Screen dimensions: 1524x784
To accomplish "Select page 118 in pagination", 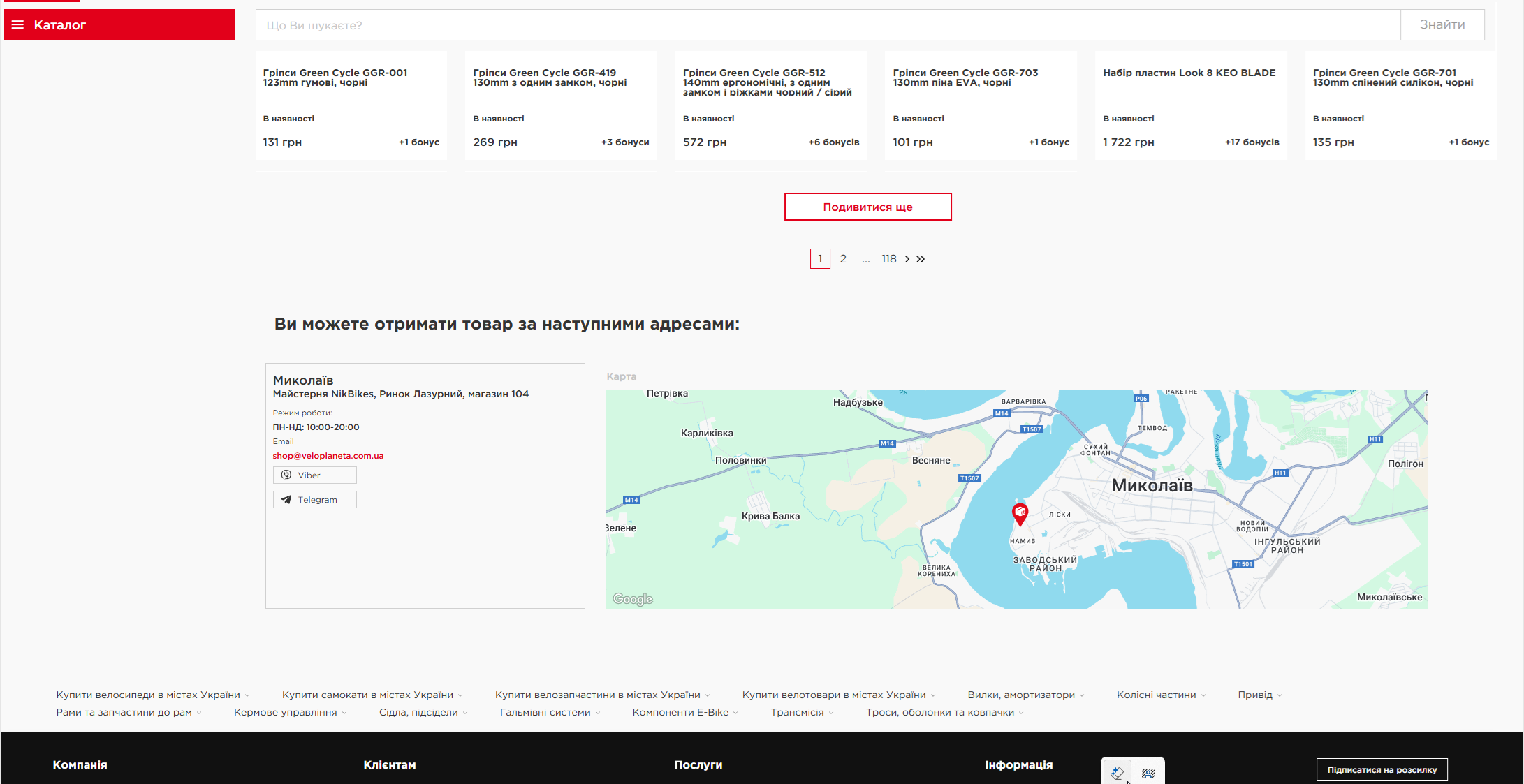I will tap(888, 259).
